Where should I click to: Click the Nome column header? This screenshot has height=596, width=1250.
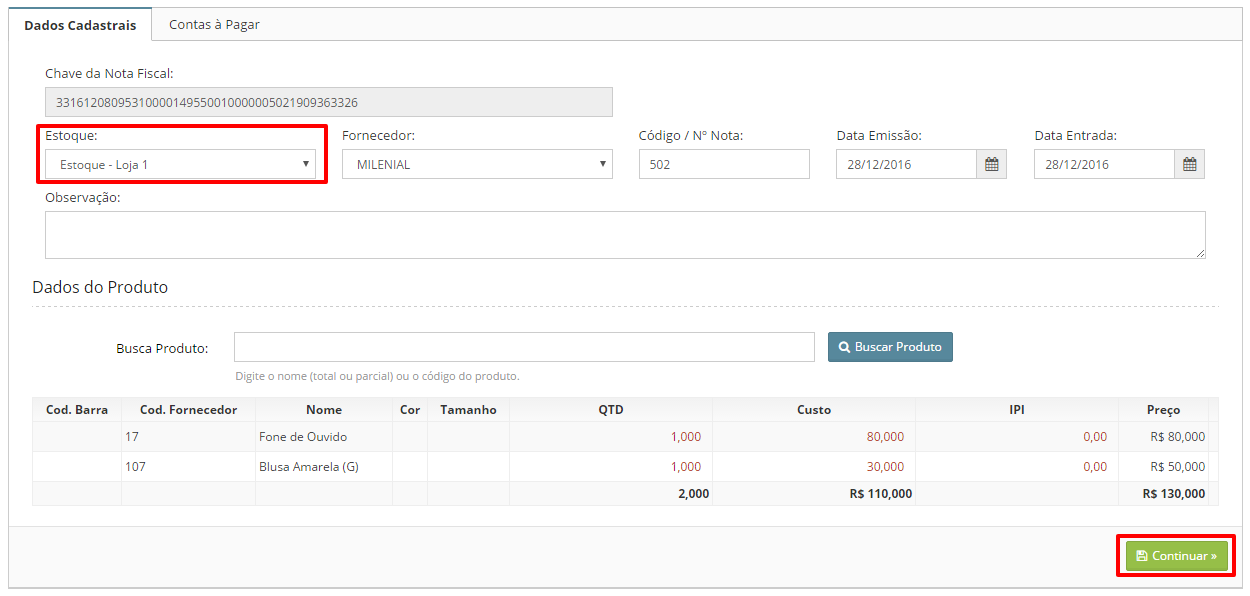324,410
